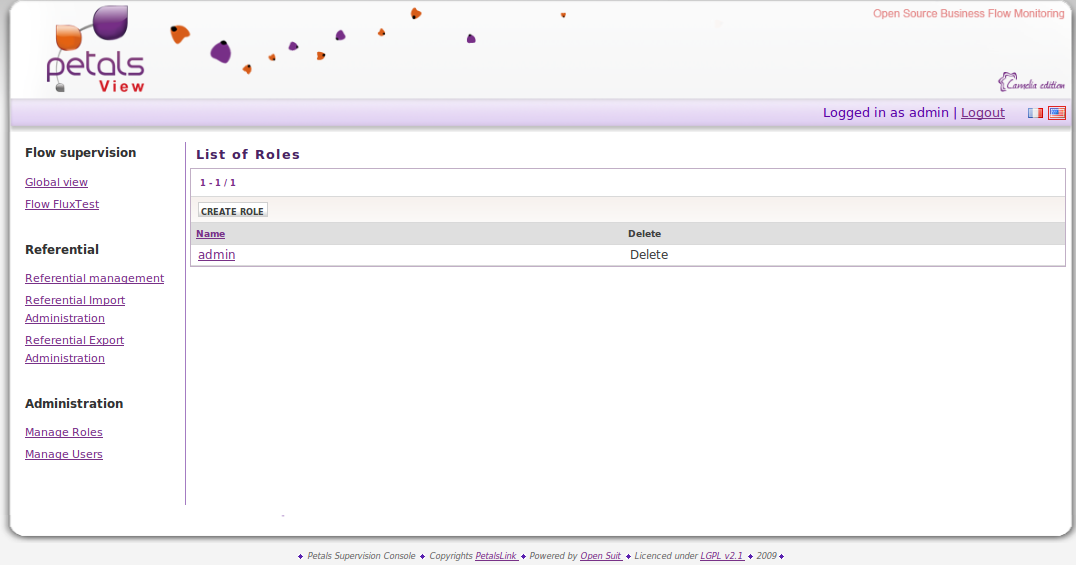Navigate to Manage Users

[x=64, y=454]
